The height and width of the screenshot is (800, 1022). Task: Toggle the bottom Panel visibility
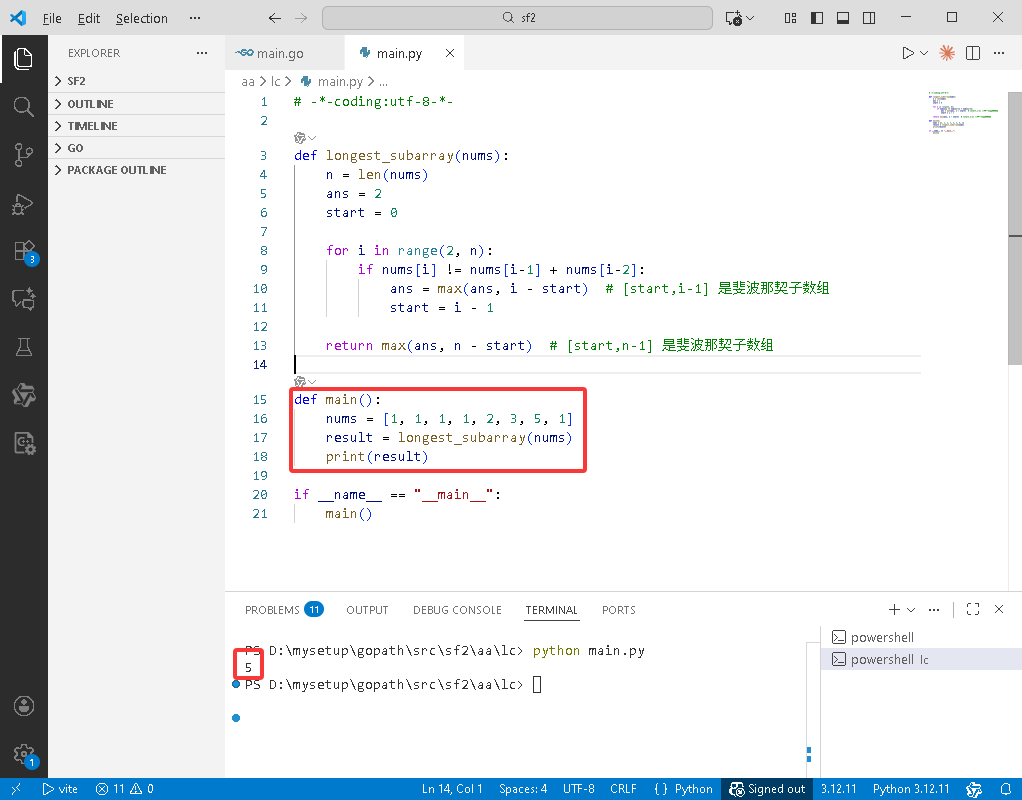coord(843,18)
